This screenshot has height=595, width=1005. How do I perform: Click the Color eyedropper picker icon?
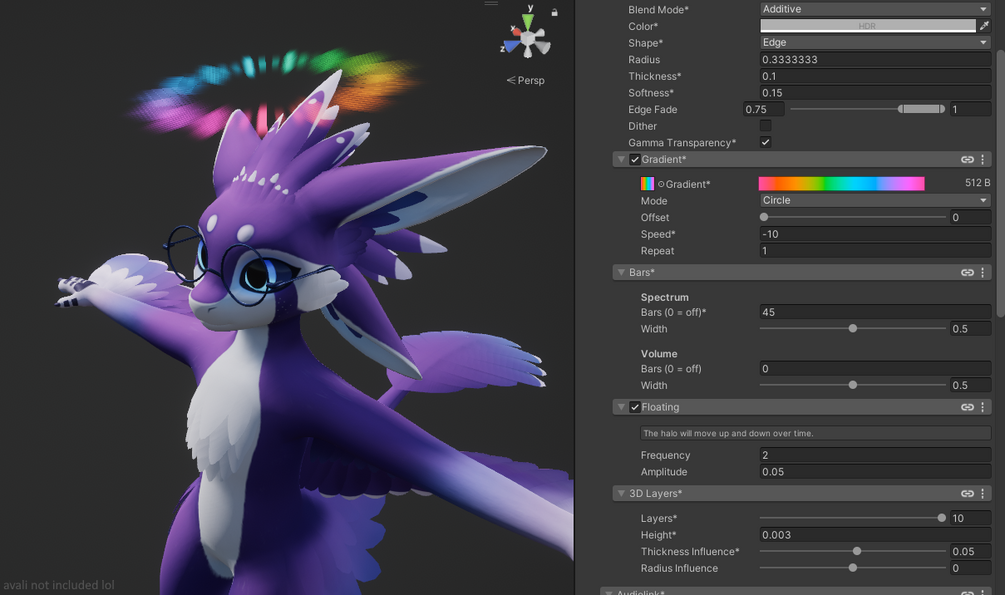coord(984,26)
